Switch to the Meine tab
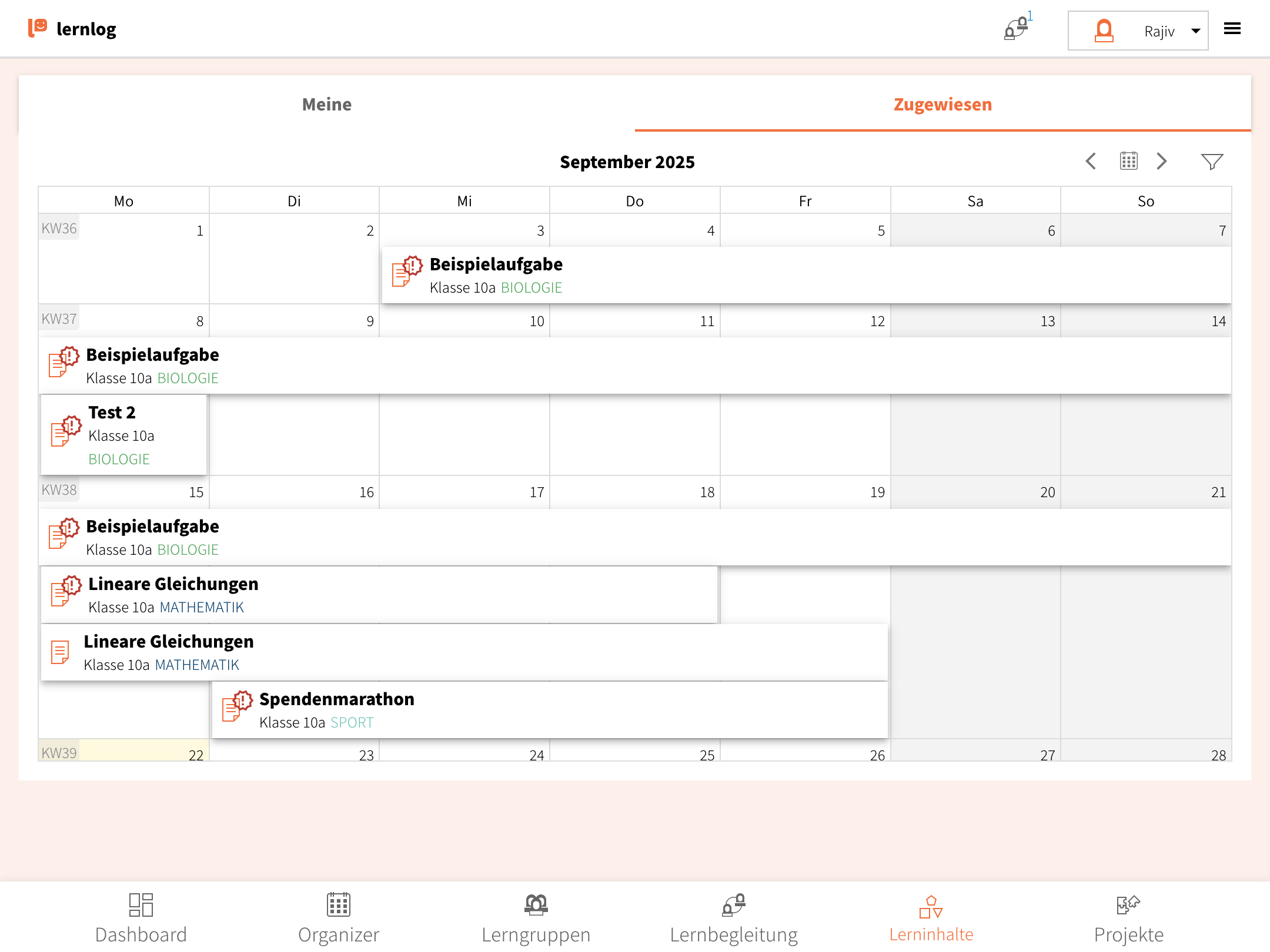The width and height of the screenshot is (1270, 952). pyautogui.click(x=327, y=105)
